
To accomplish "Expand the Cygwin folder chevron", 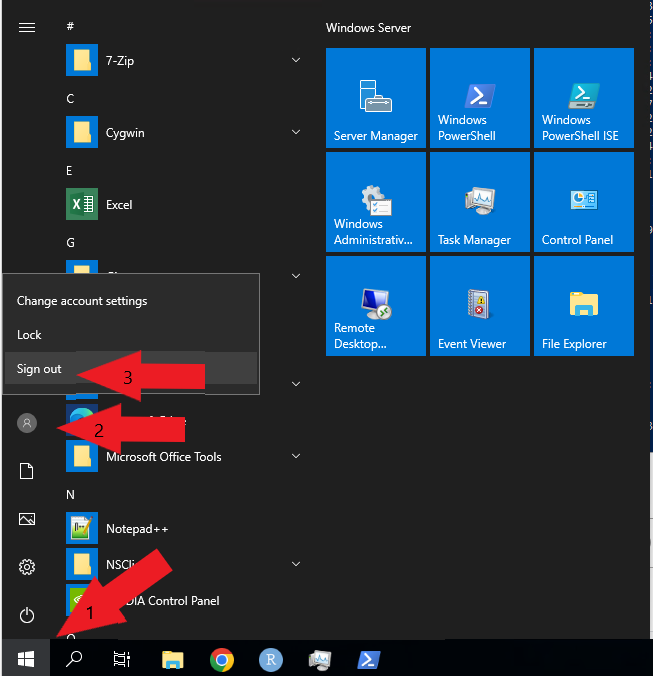I will pos(296,132).
